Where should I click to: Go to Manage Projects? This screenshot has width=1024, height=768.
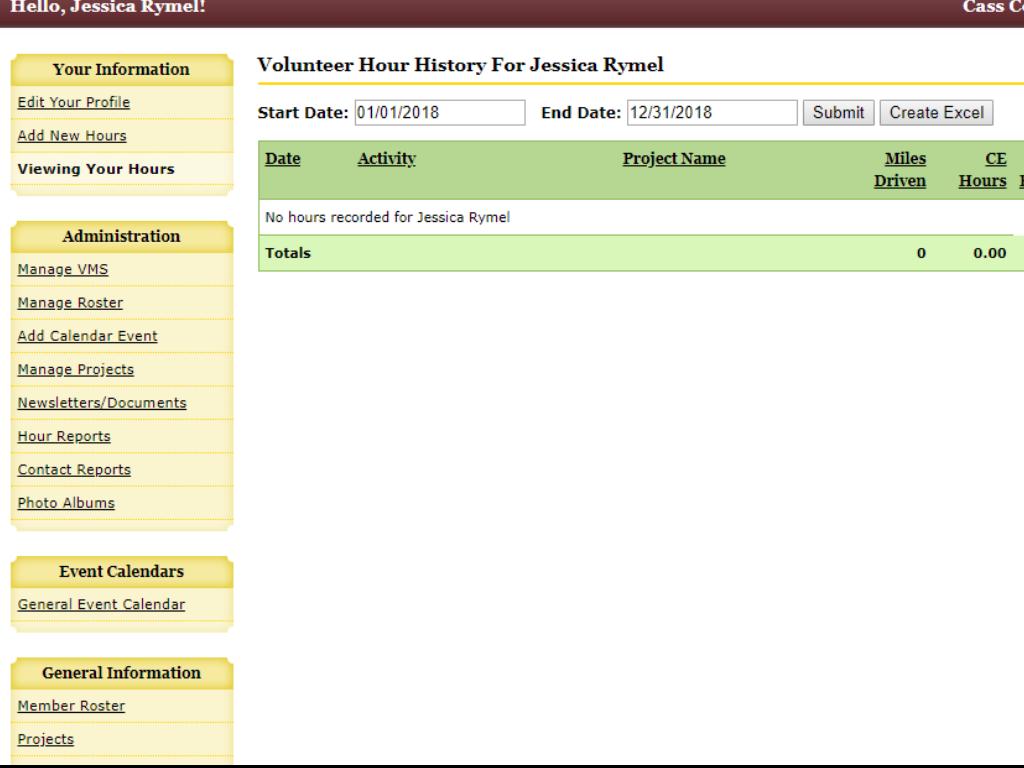[x=76, y=369]
